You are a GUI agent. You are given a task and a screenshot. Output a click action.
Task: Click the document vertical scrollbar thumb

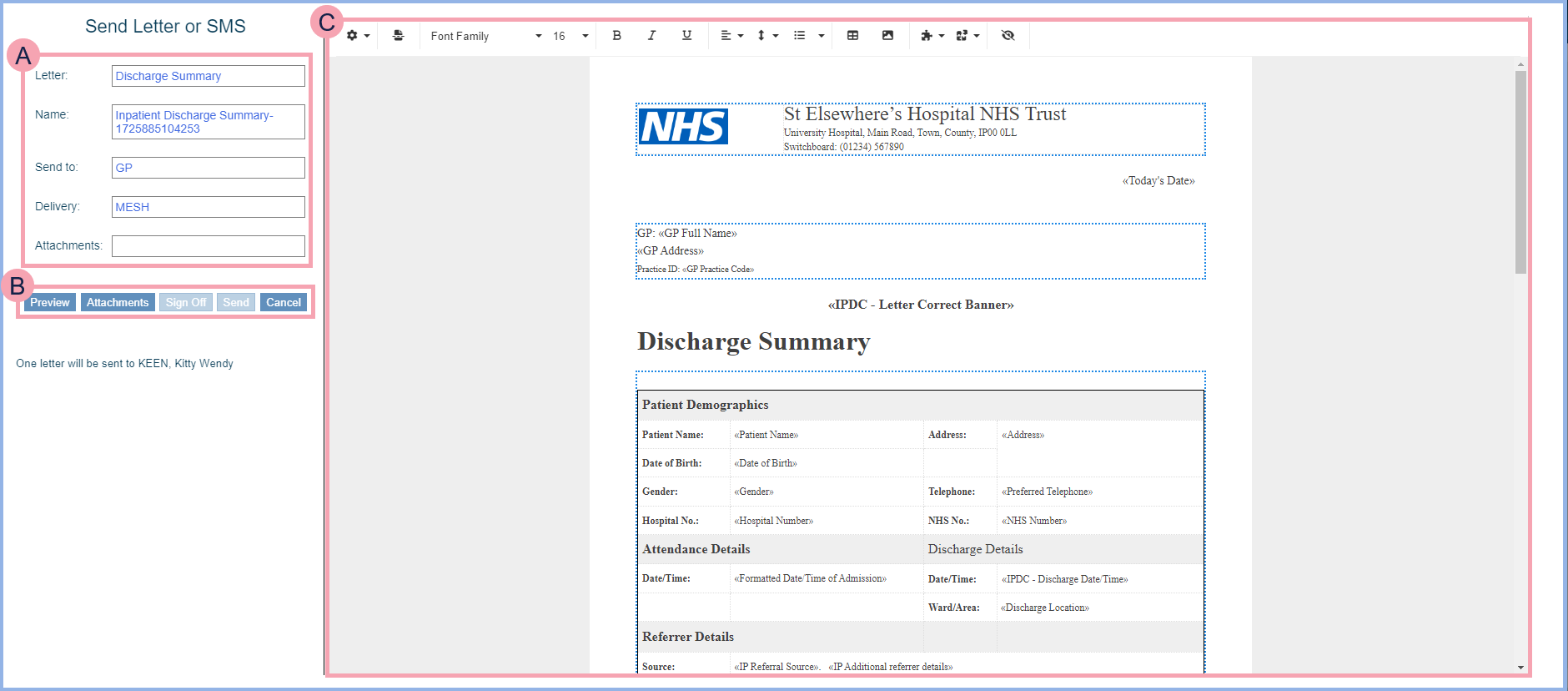(1520, 171)
